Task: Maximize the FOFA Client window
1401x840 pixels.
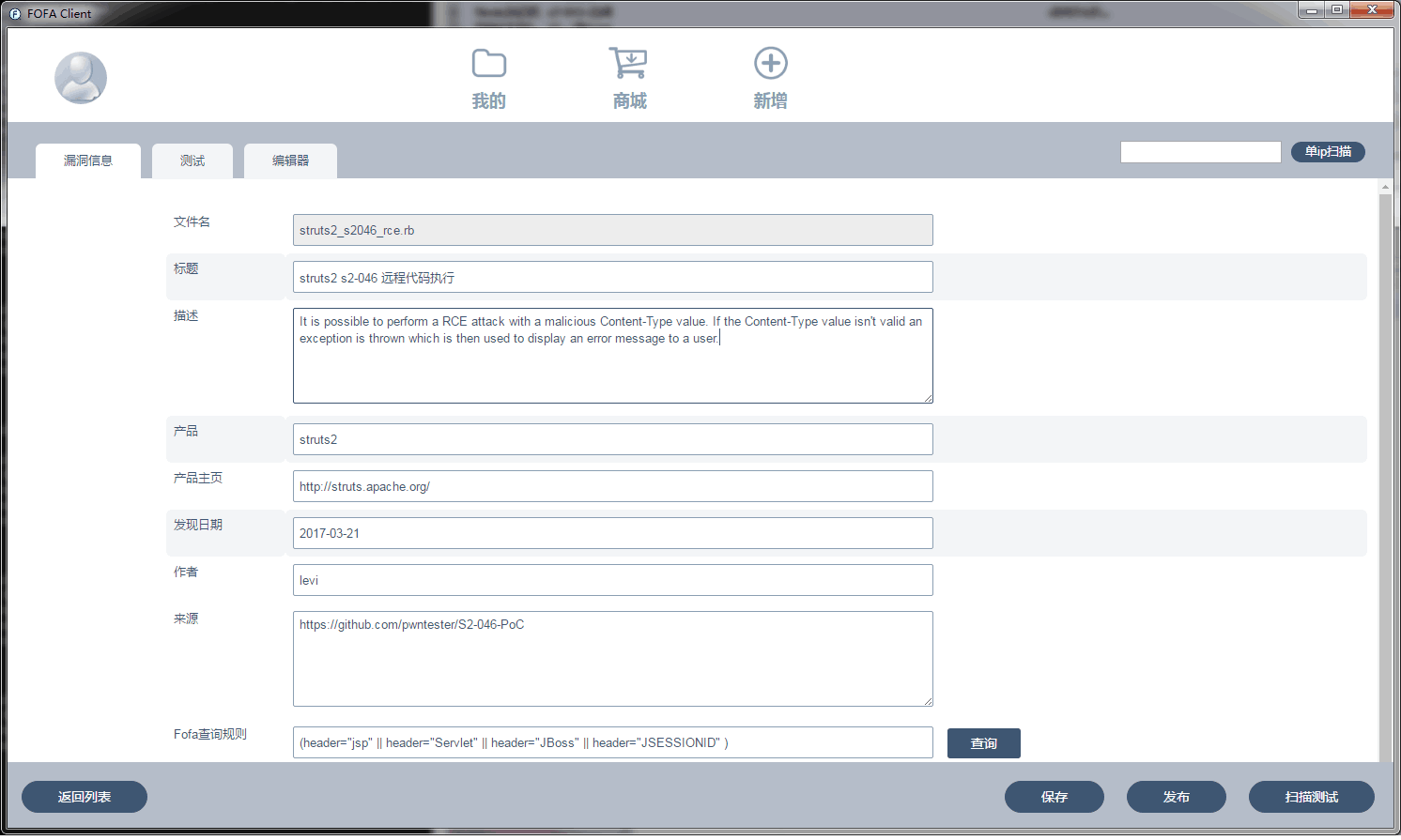Action: coord(1337,9)
